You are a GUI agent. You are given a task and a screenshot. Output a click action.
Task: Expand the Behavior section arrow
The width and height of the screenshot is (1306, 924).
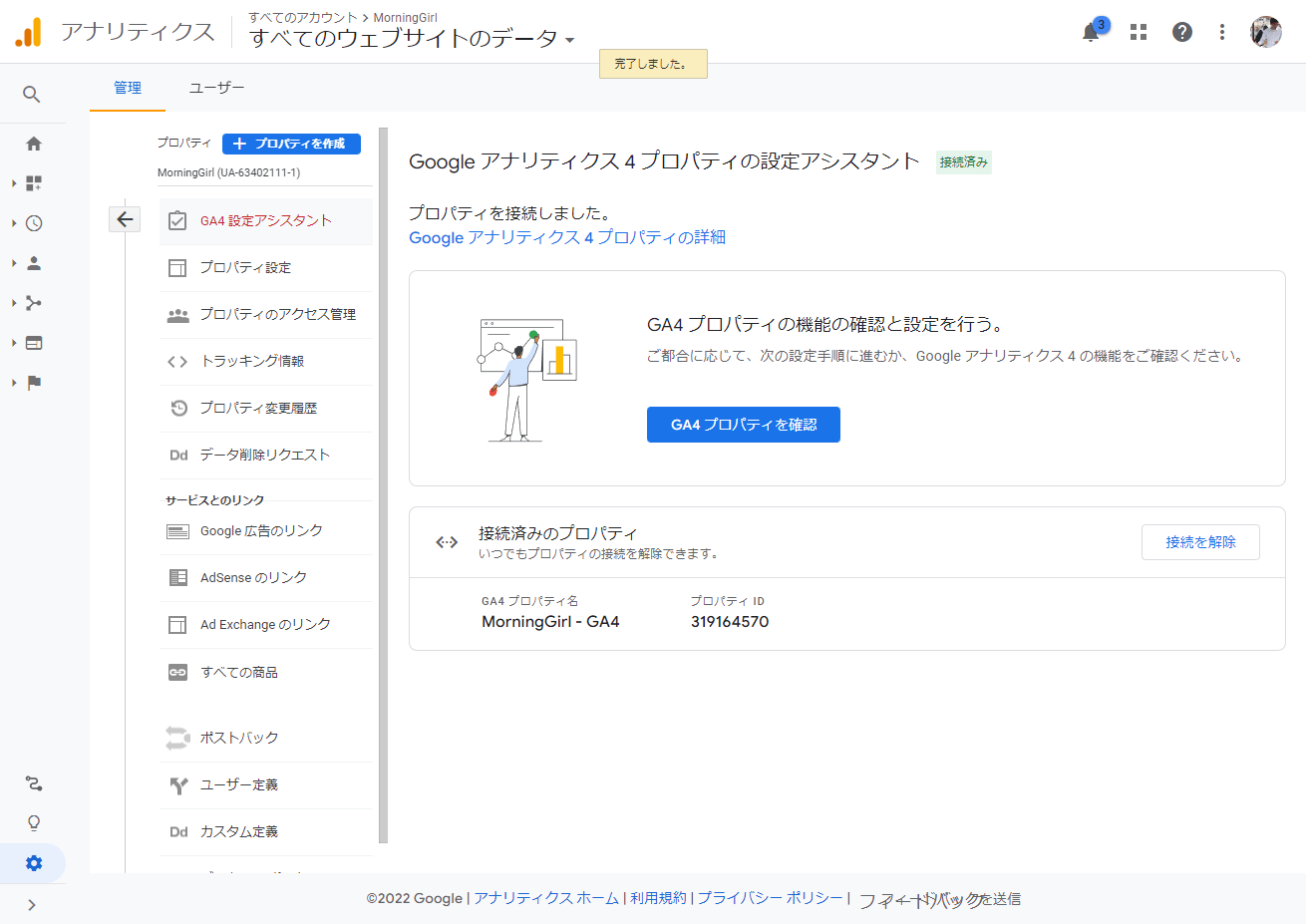click(x=14, y=343)
